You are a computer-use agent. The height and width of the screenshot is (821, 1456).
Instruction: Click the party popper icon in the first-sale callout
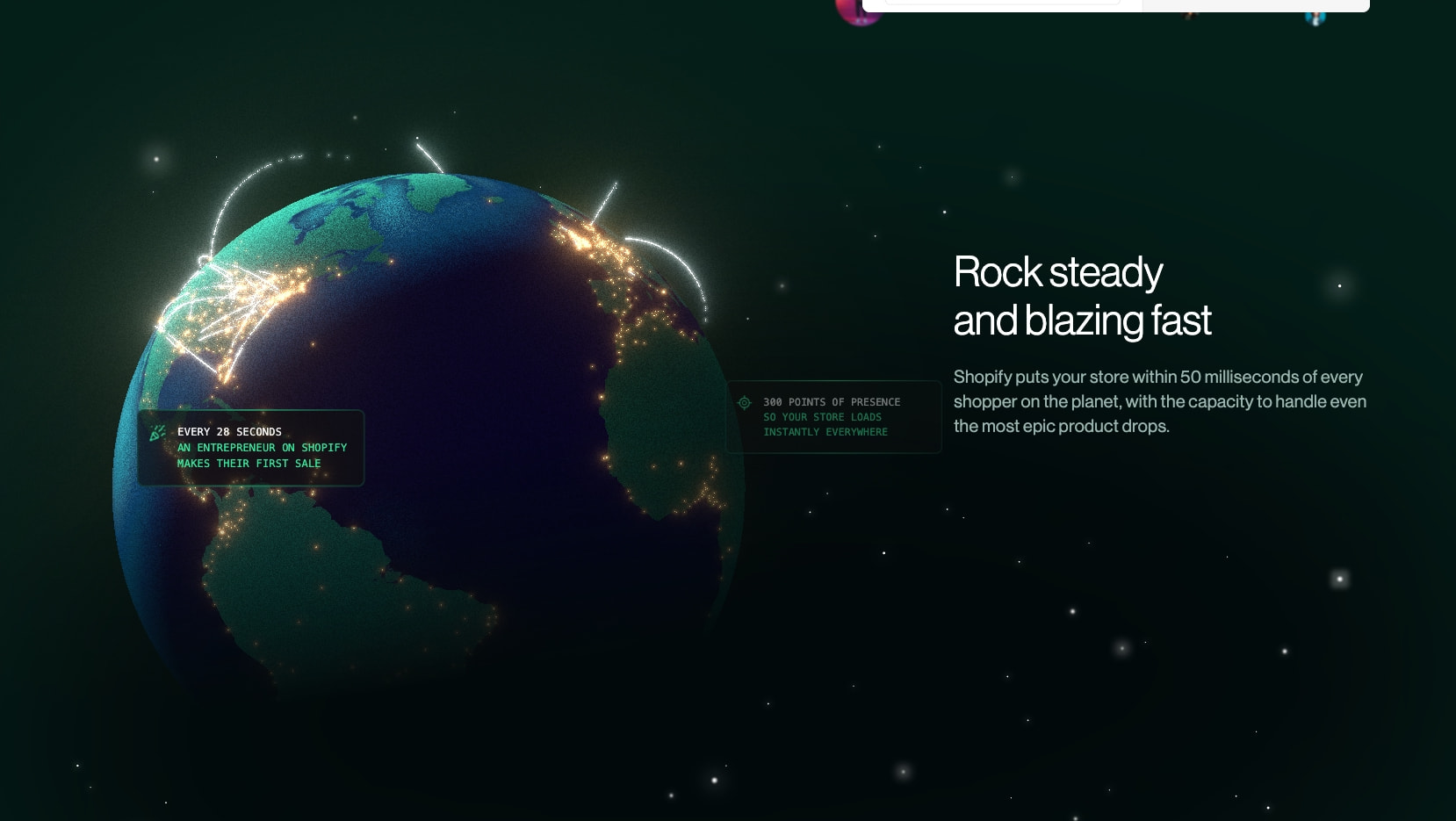coord(158,433)
